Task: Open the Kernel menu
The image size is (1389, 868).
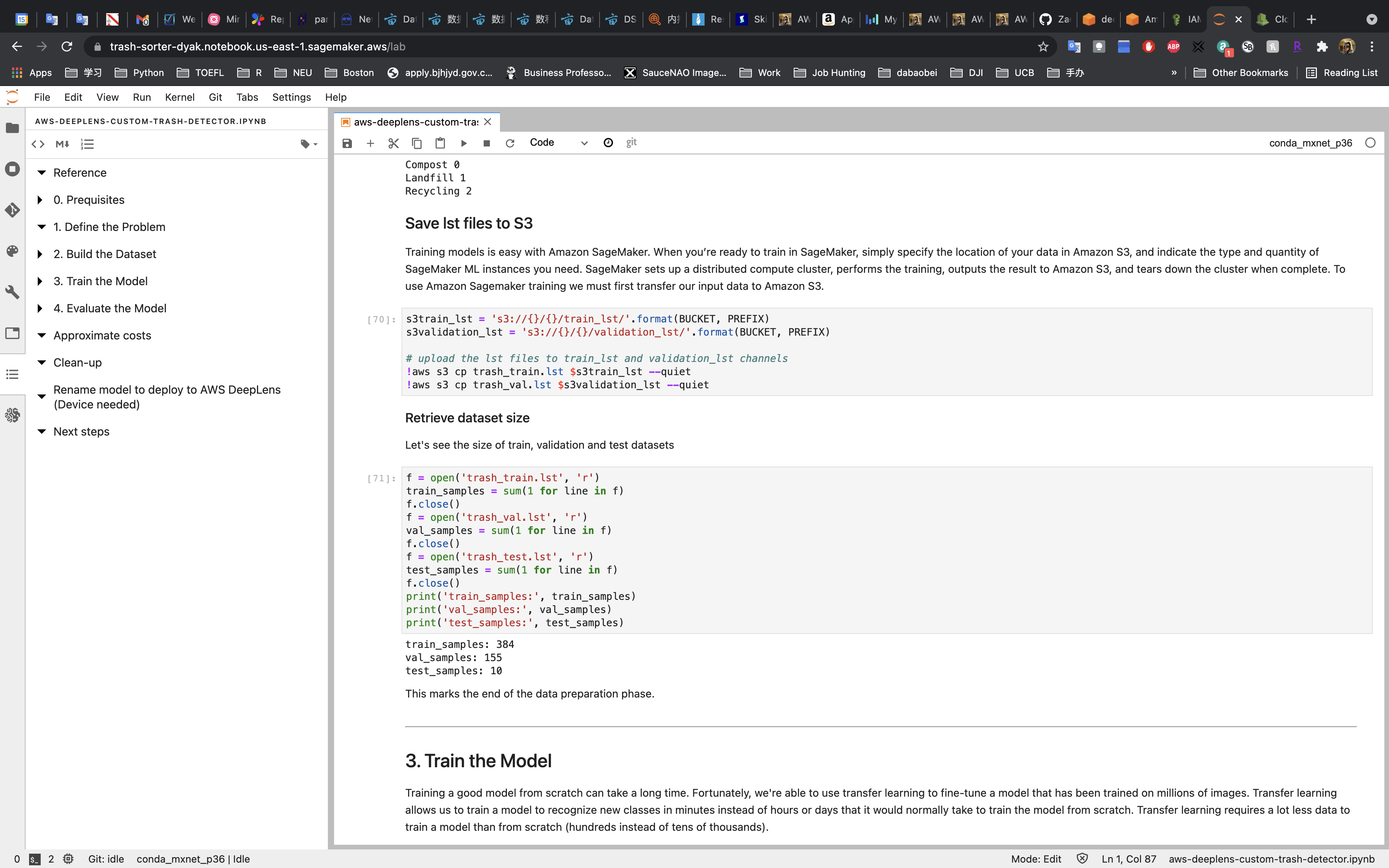Action: click(179, 97)
